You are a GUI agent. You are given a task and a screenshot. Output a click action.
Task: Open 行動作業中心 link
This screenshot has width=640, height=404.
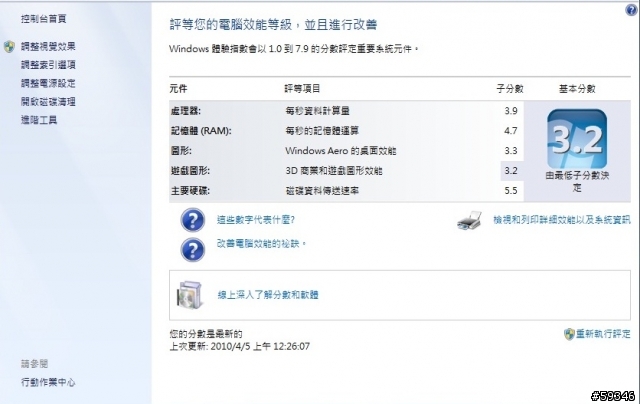click(x=48, y=382)
